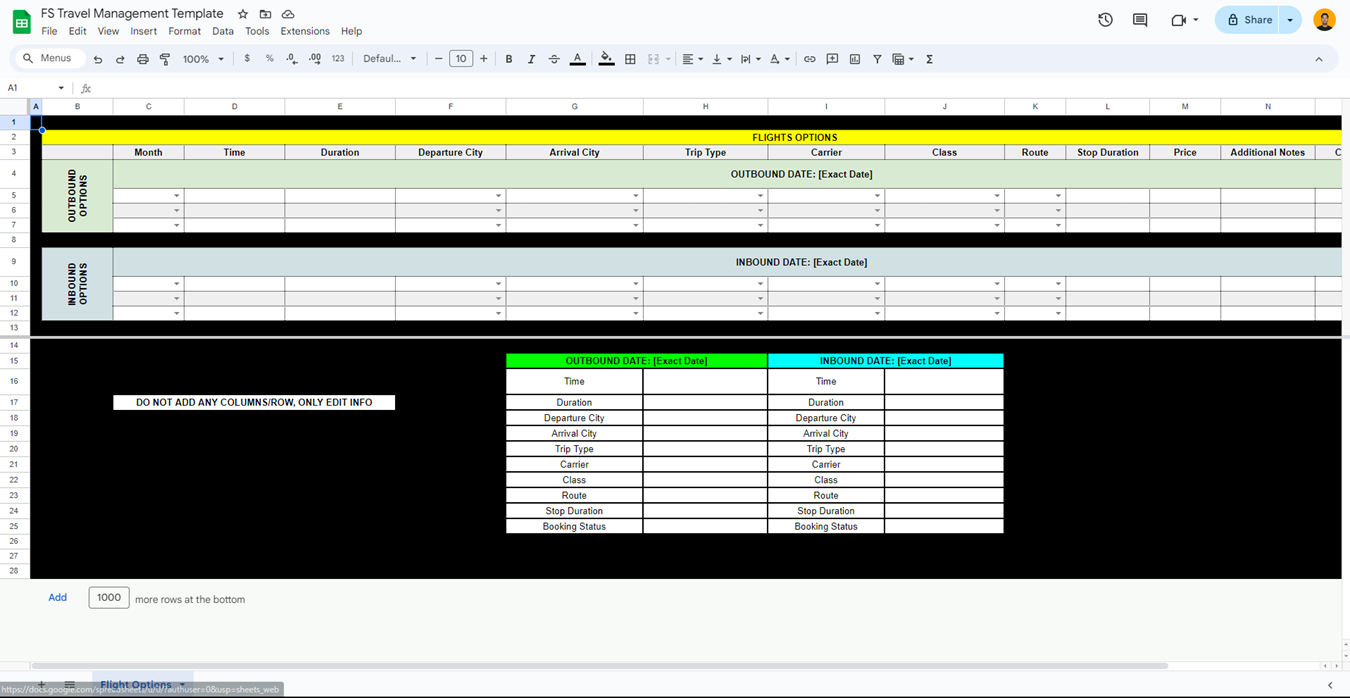
Task: Open the Data menu
Action: (223, 31)
